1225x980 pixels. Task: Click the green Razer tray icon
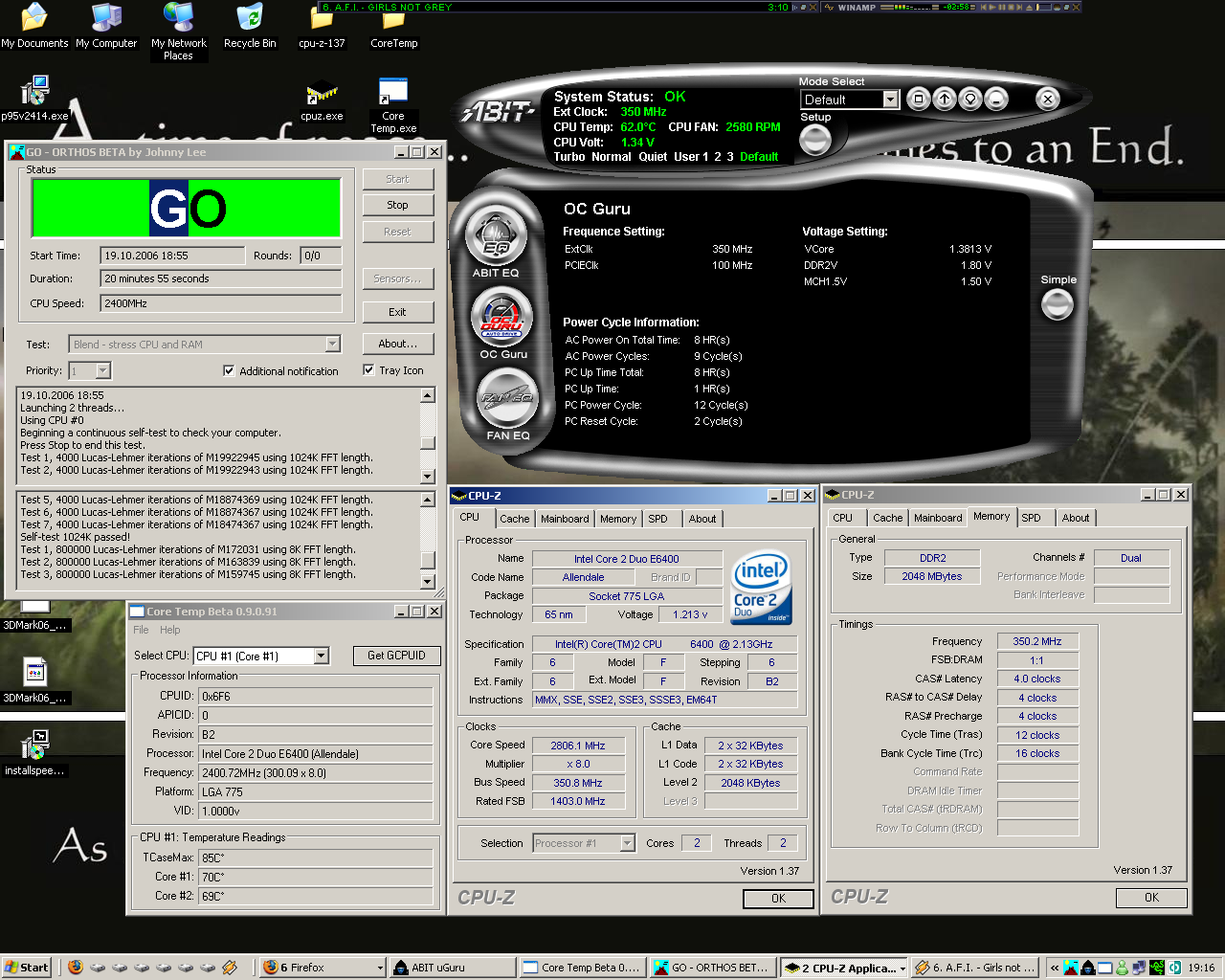(1157, 968)
